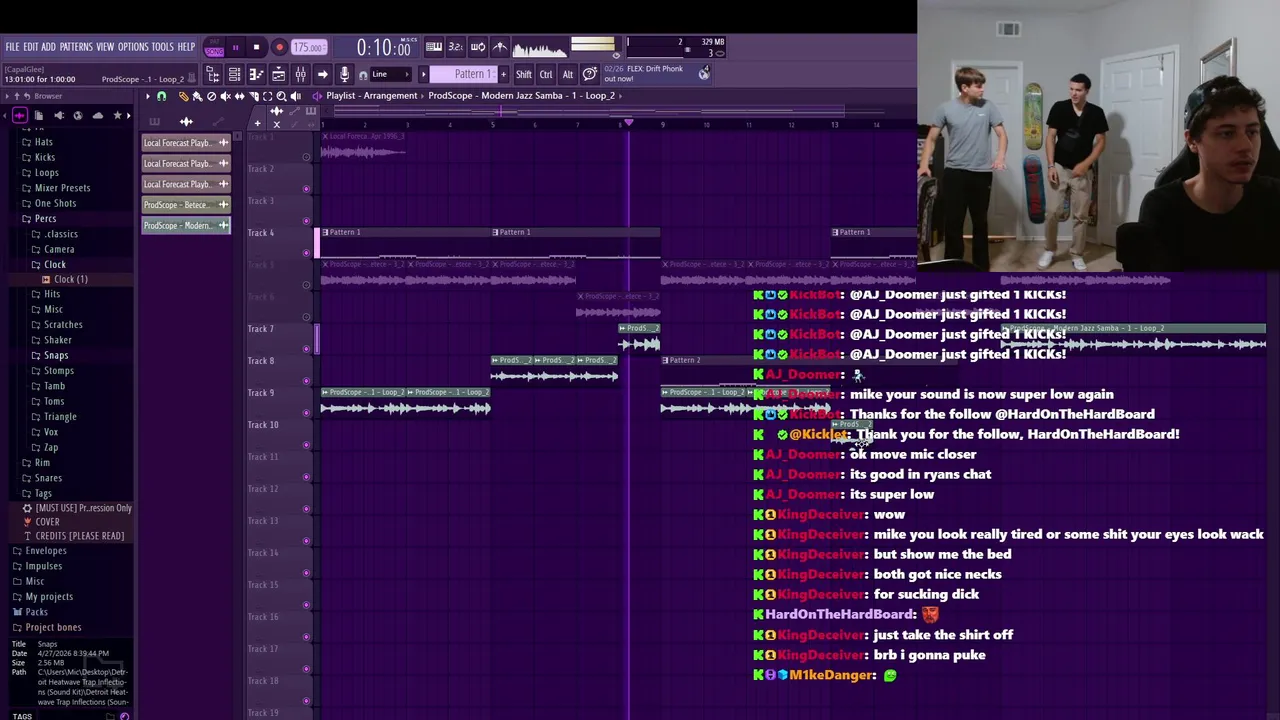1280x720 pixels.
Task: Click the star favorites icon in Browser
Action: 117,115
